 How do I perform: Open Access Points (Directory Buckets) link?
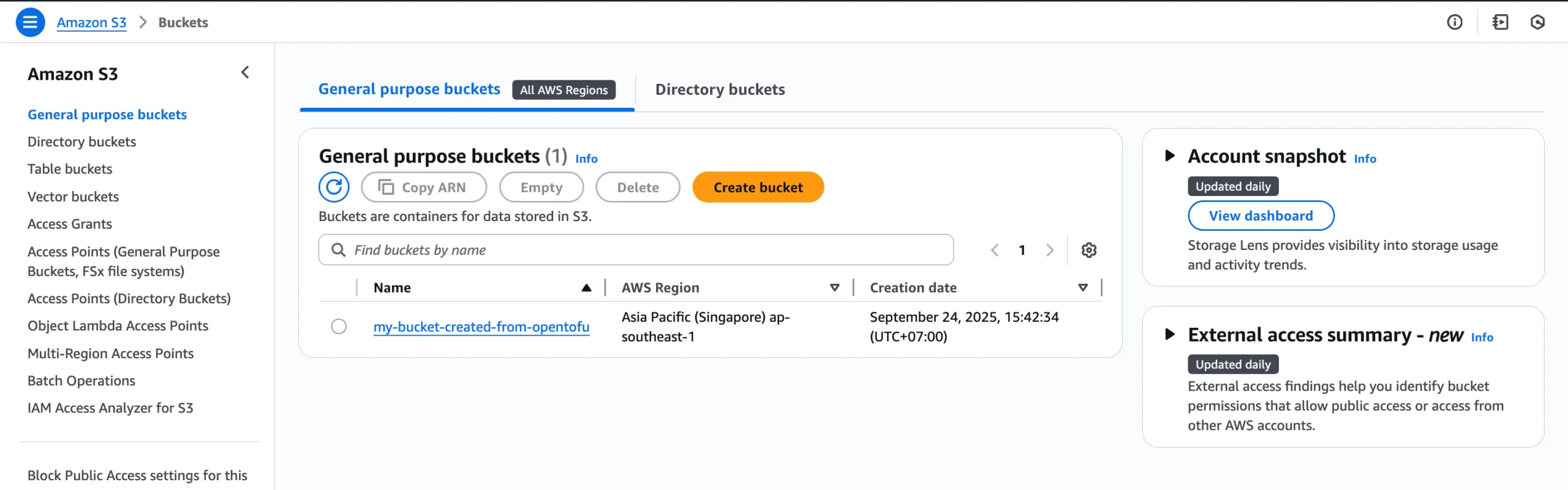(129, 298)
